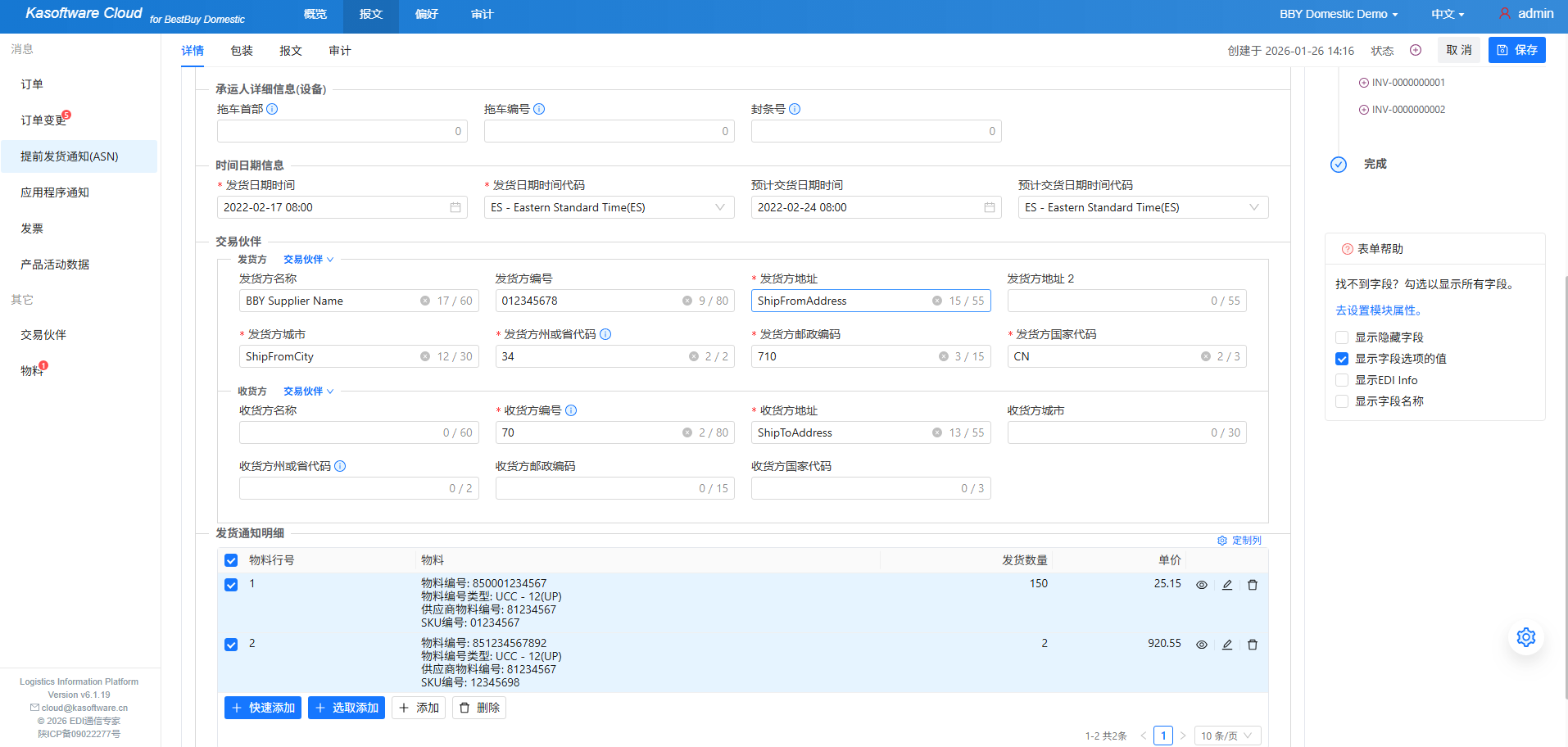Enable the 显示隐藏字段 checkbox
Image resolution: width=1568 pixels, height=747 pixels.
(1342, 337)
